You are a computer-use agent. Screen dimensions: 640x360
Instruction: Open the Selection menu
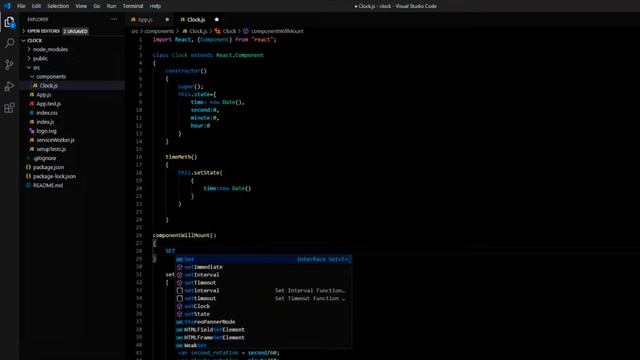[x=58, y=6]
